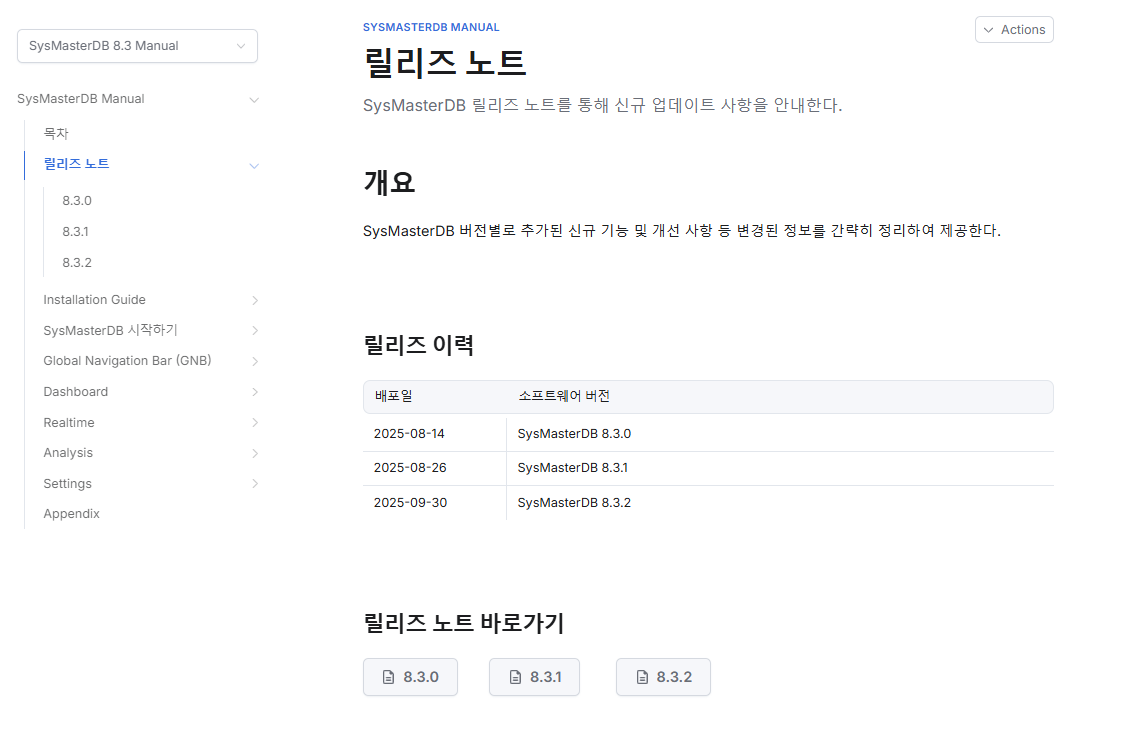The height and width of the screenshot is (736, 1129).
Task: Collapse the 릴리즈 노트 sidebar submenu
Action: coord(254,165)
